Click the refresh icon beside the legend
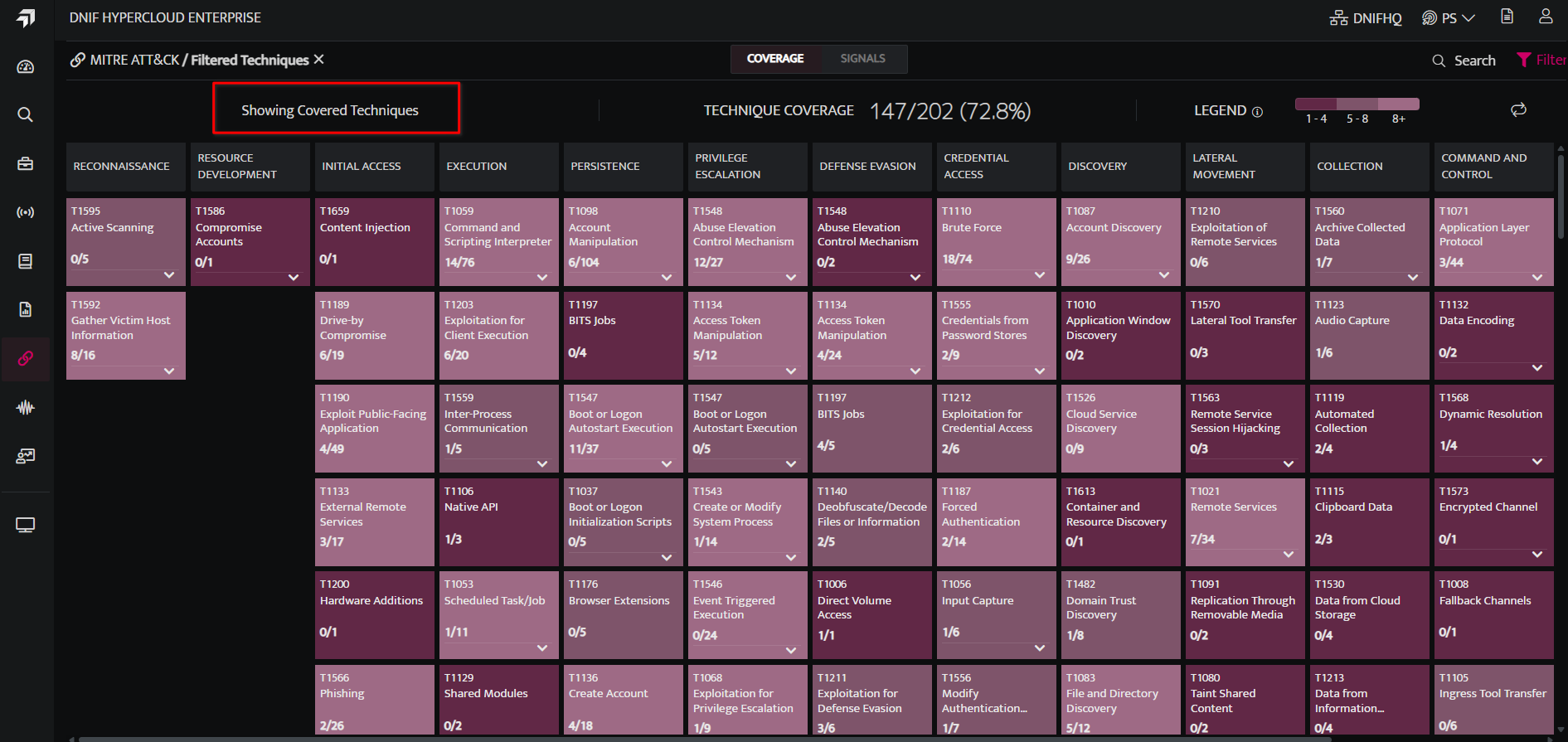This screenshot has height=742, width=1568. pos(1518,109)
